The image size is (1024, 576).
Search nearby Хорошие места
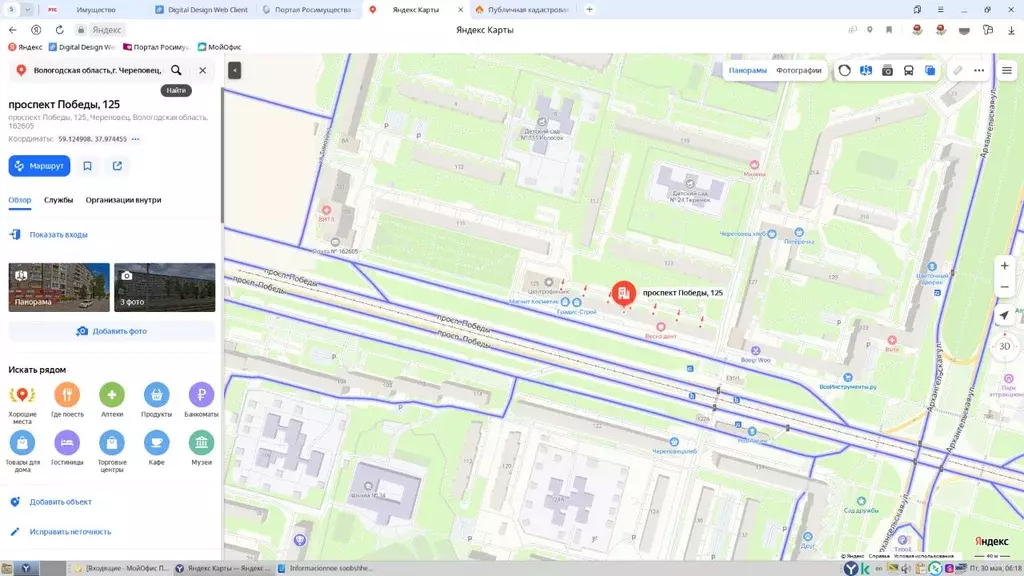[x=22, y=403]
